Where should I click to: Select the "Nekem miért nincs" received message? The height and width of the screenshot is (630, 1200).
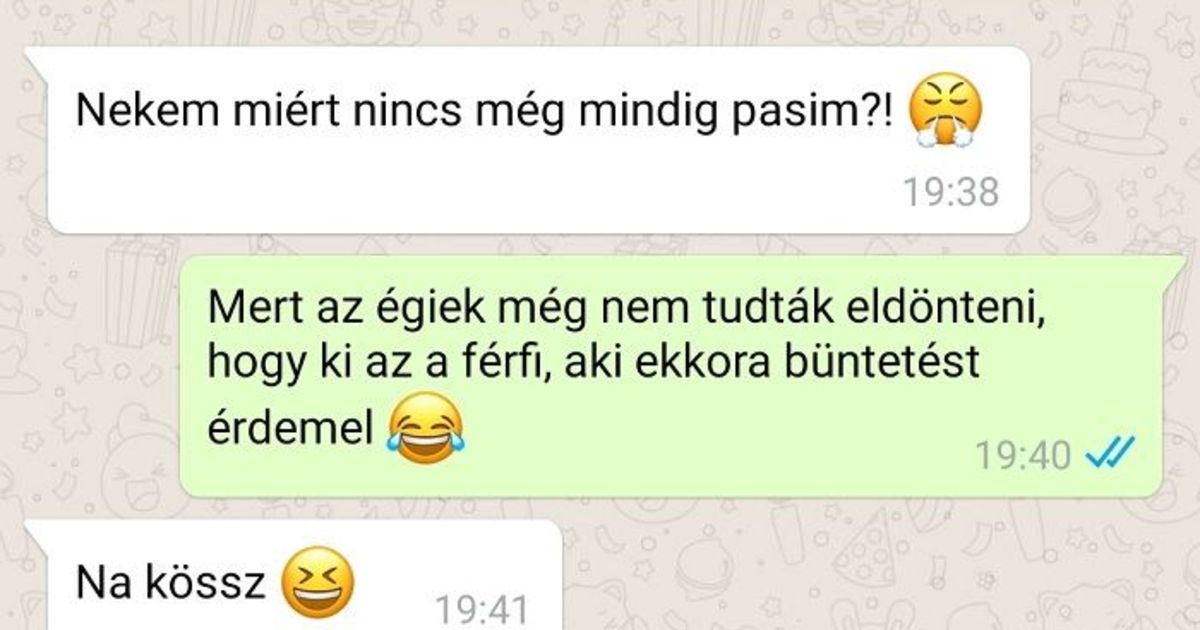pos(530,139)
